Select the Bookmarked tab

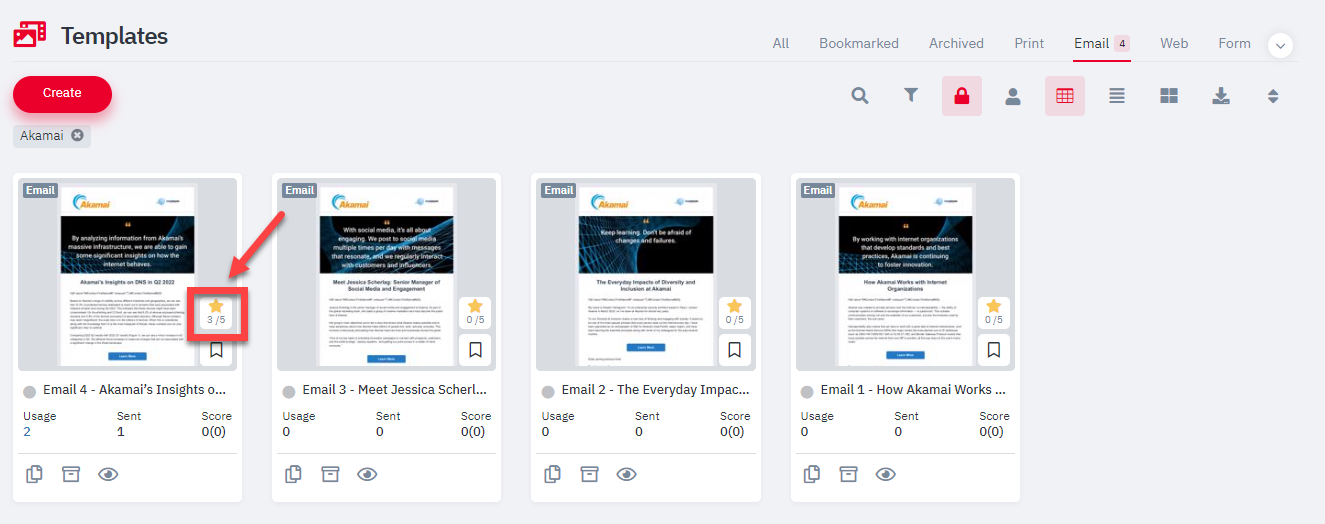coord(859,43)
